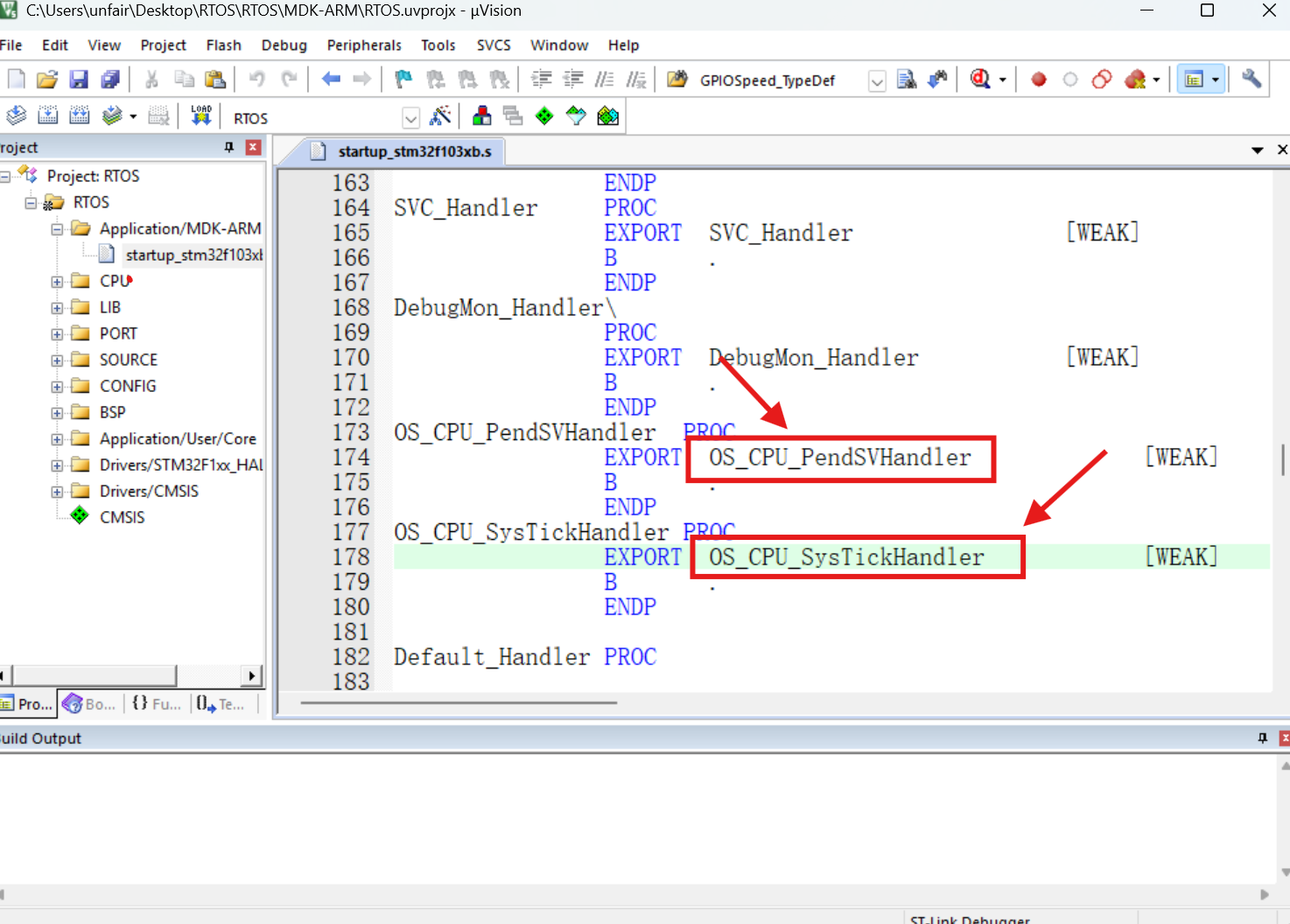Expand the Drivers/CMSIS folder
This screenshot has height=924, width=1290.
click(57, 492)
